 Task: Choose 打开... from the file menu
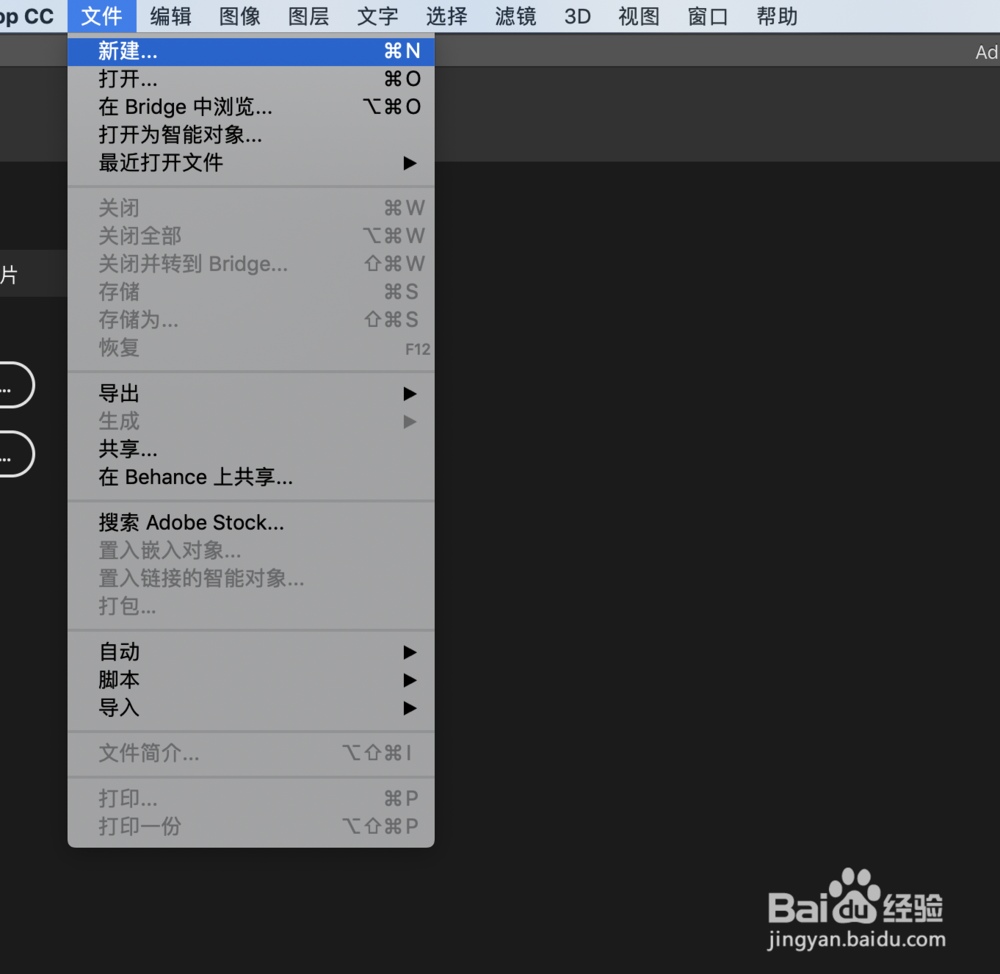[x=251, y=79]
